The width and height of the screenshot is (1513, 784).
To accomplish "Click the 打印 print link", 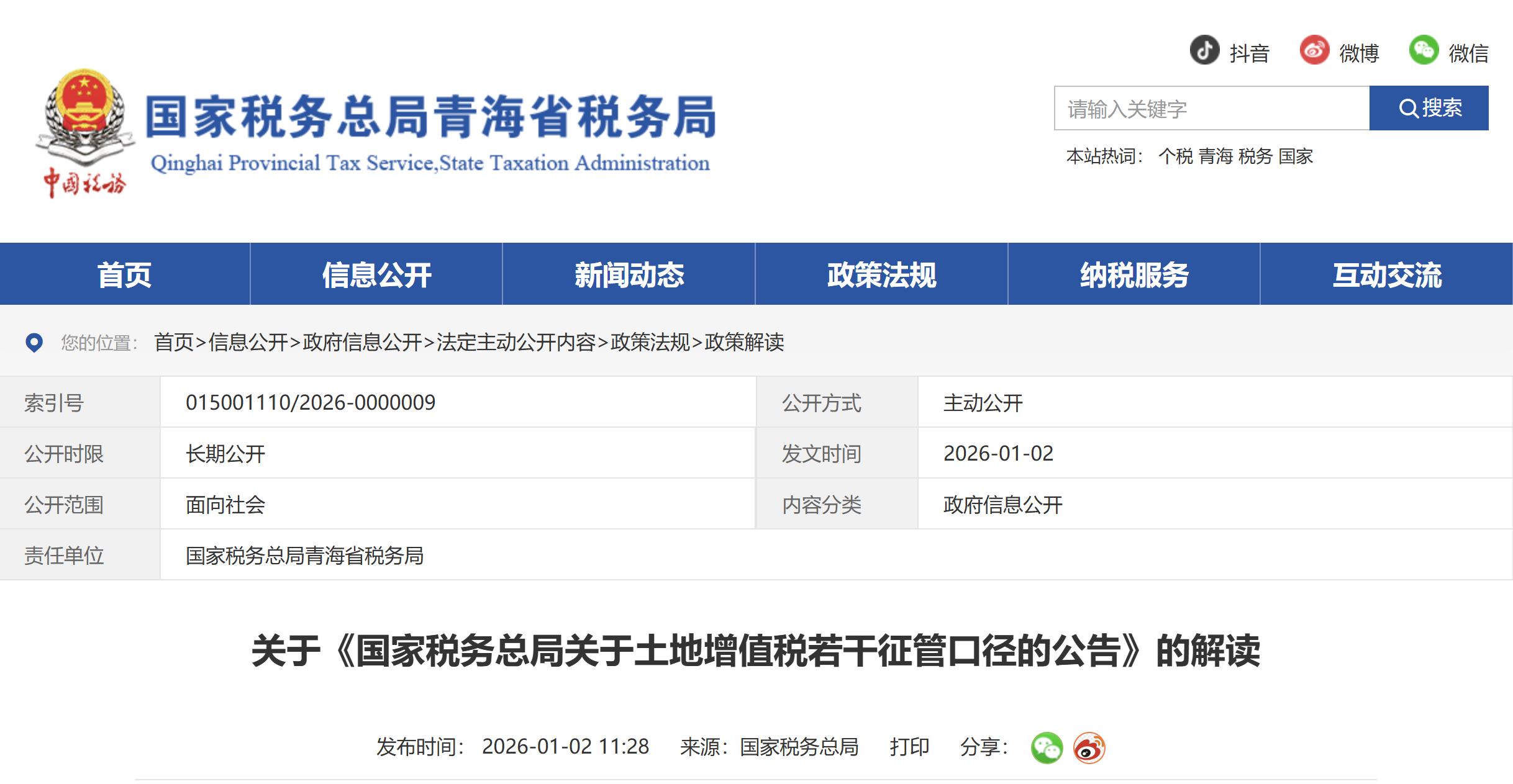I will 911,747.
